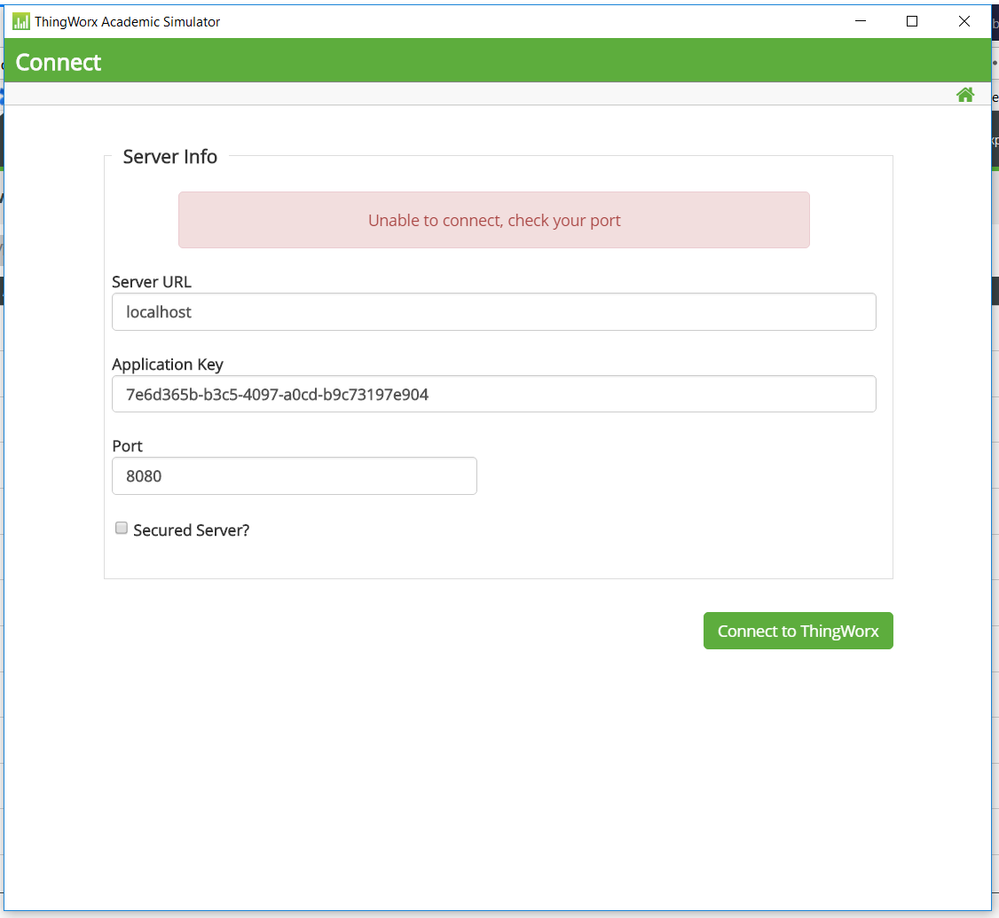Click the gray strip beside the home icon
The image size is (999, 918).
coord(478,94)
